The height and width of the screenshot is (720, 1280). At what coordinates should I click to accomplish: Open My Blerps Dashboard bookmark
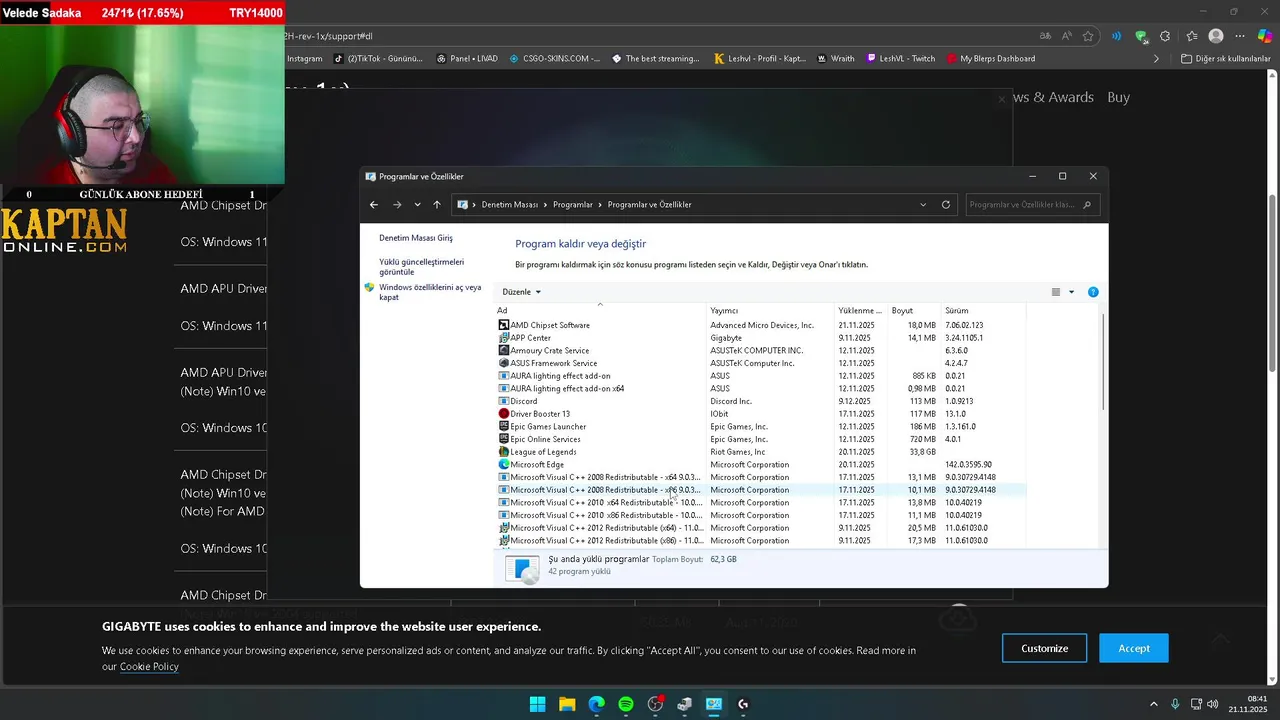[x=990, y=59]
